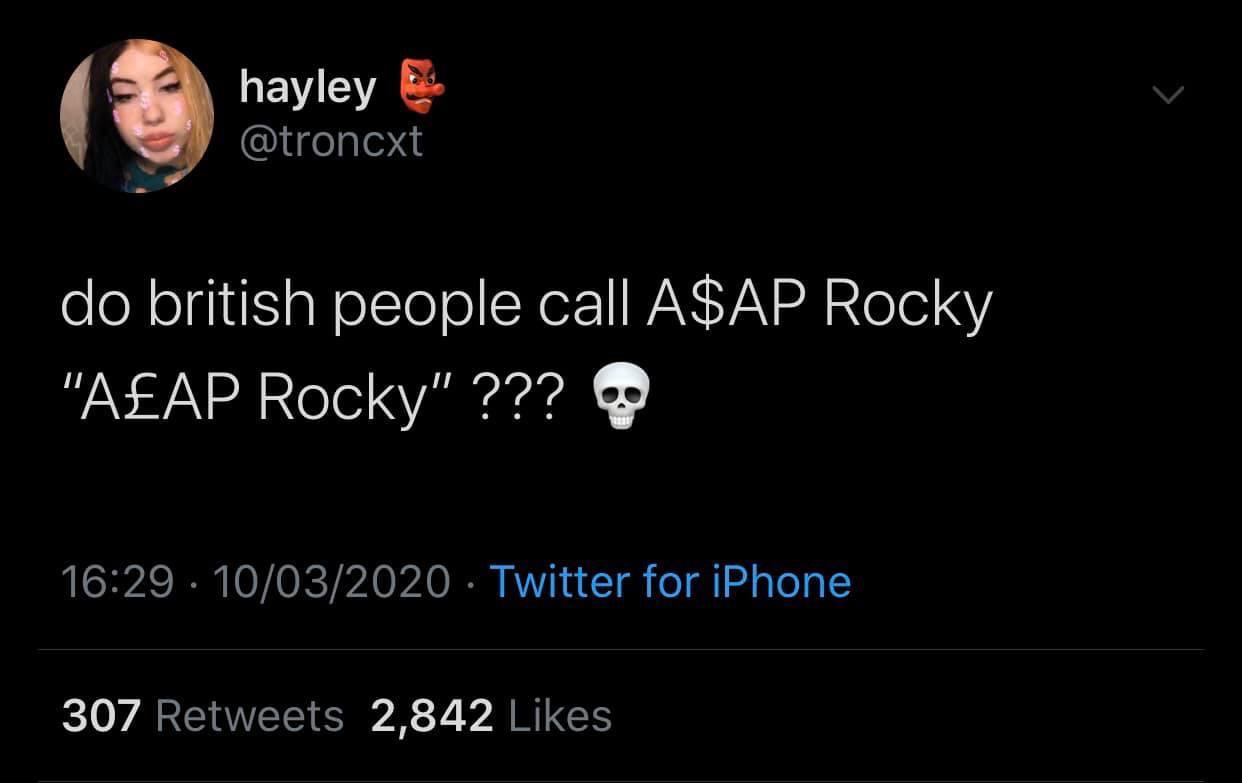Click the 307 retweet count
The image size is (1242, 783).
(x=101, y=716)
